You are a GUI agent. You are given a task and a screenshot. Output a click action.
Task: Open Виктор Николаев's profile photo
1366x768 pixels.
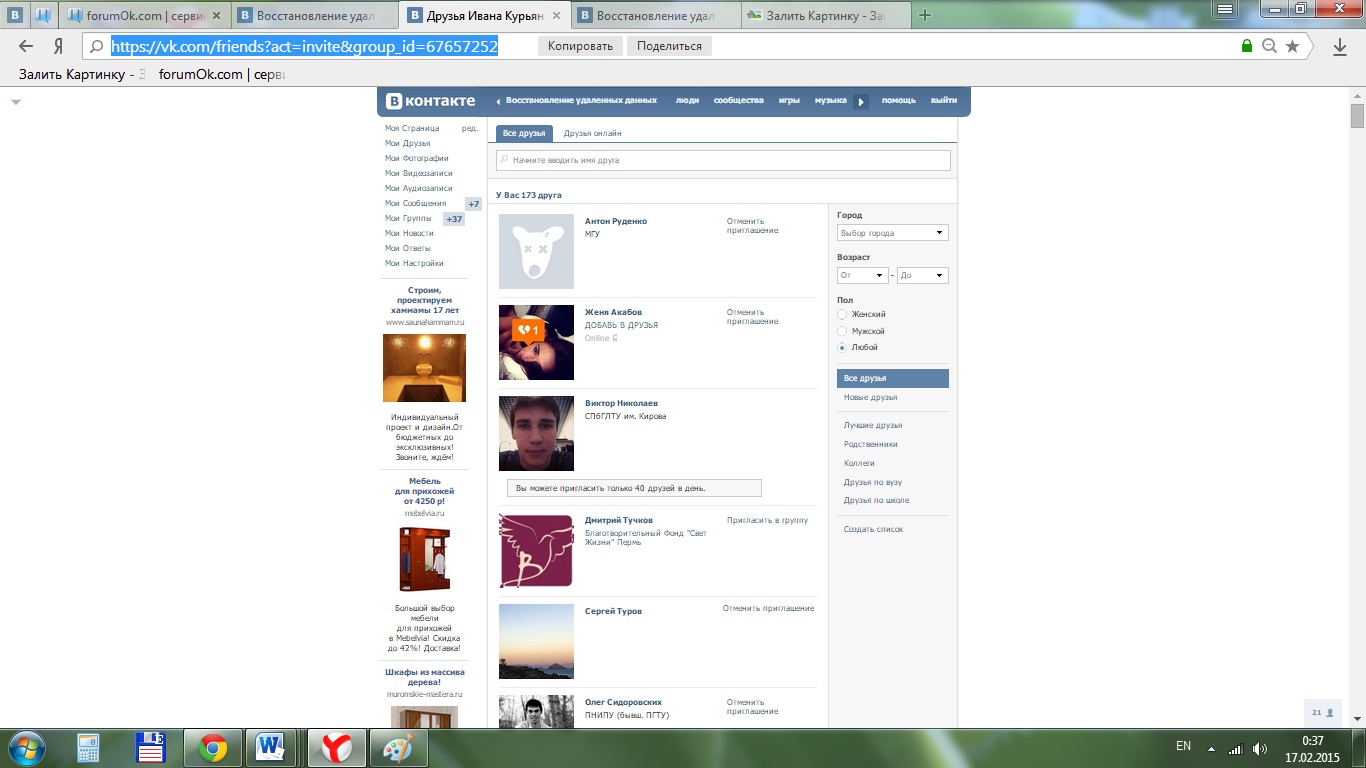(536, 433)
